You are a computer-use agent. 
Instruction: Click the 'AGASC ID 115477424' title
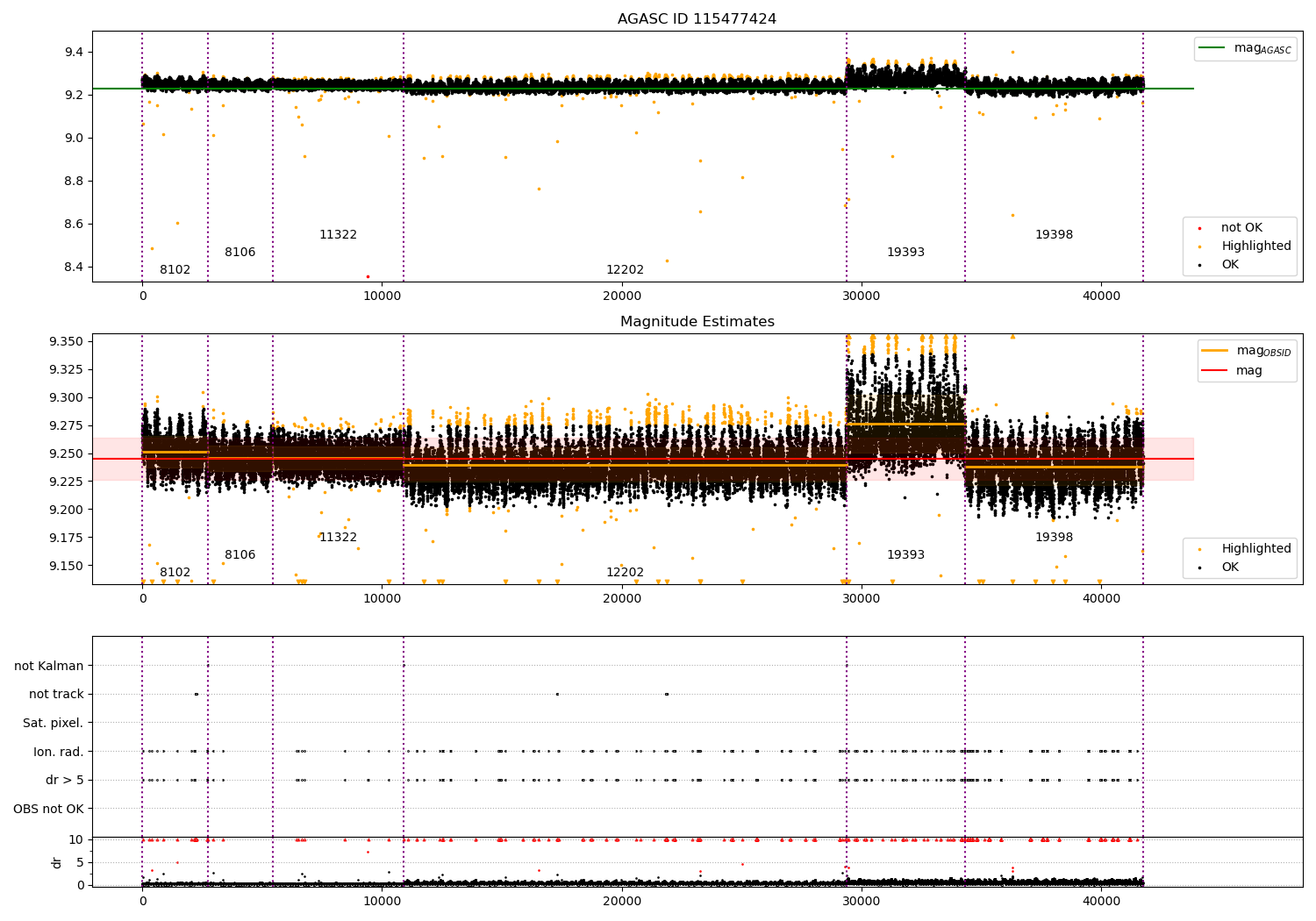[x=697, y=19]
